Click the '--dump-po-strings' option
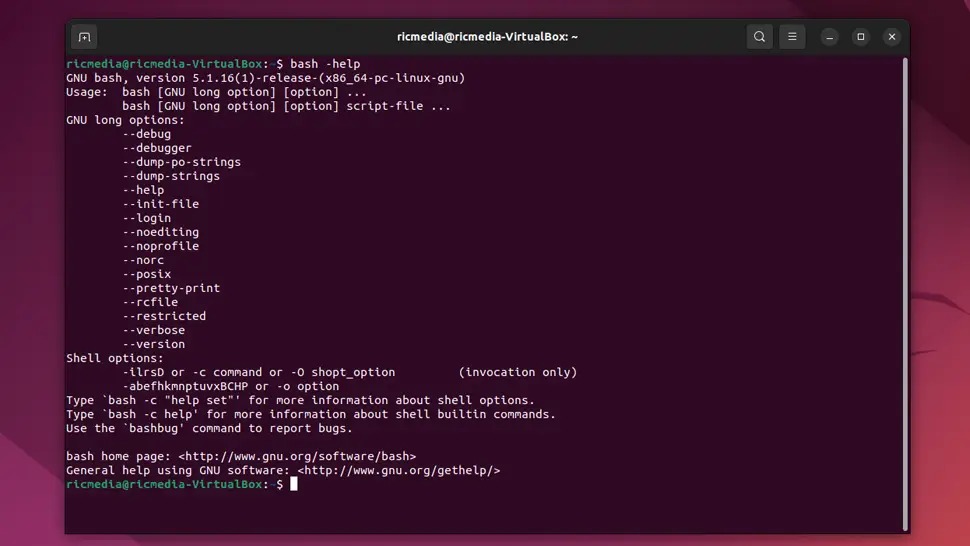This screenshot has width=970, height=546. pyautogui.click(x=182, y=162)
